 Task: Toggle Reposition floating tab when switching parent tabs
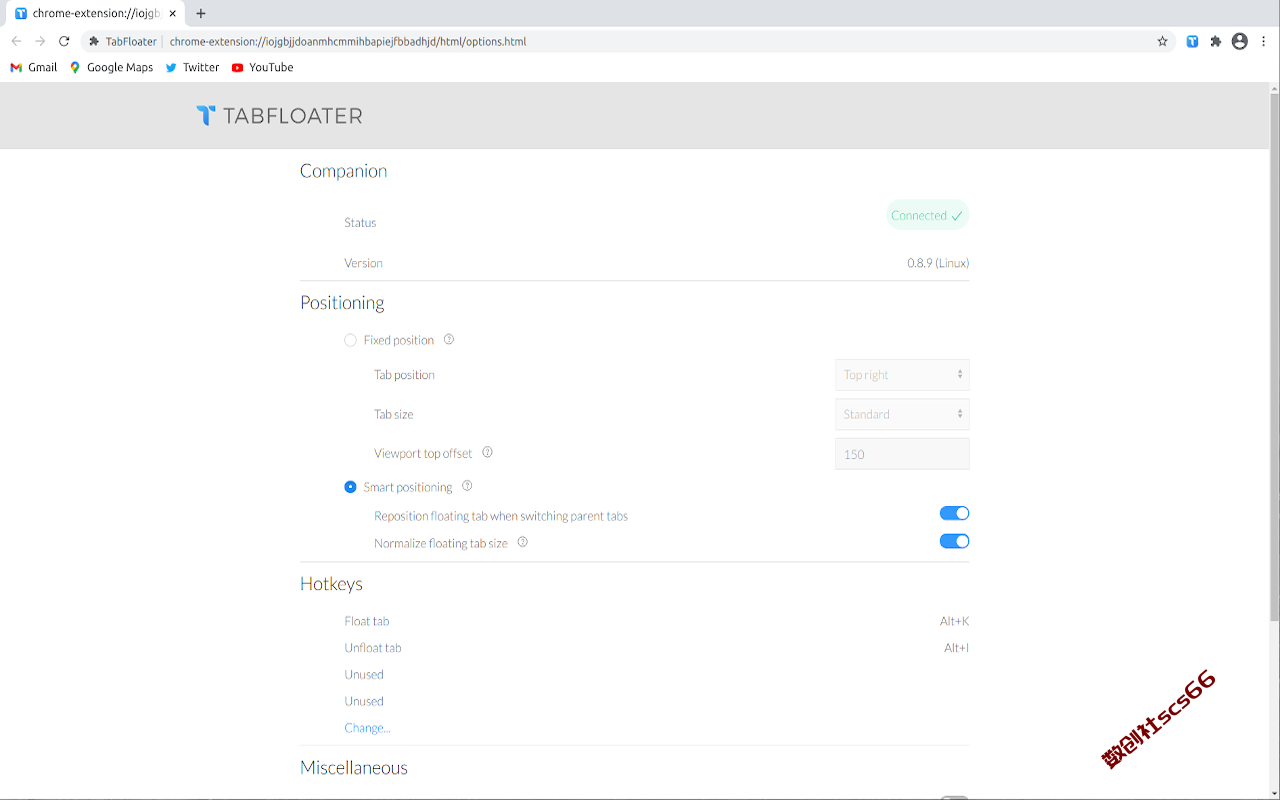pos(954,513)
